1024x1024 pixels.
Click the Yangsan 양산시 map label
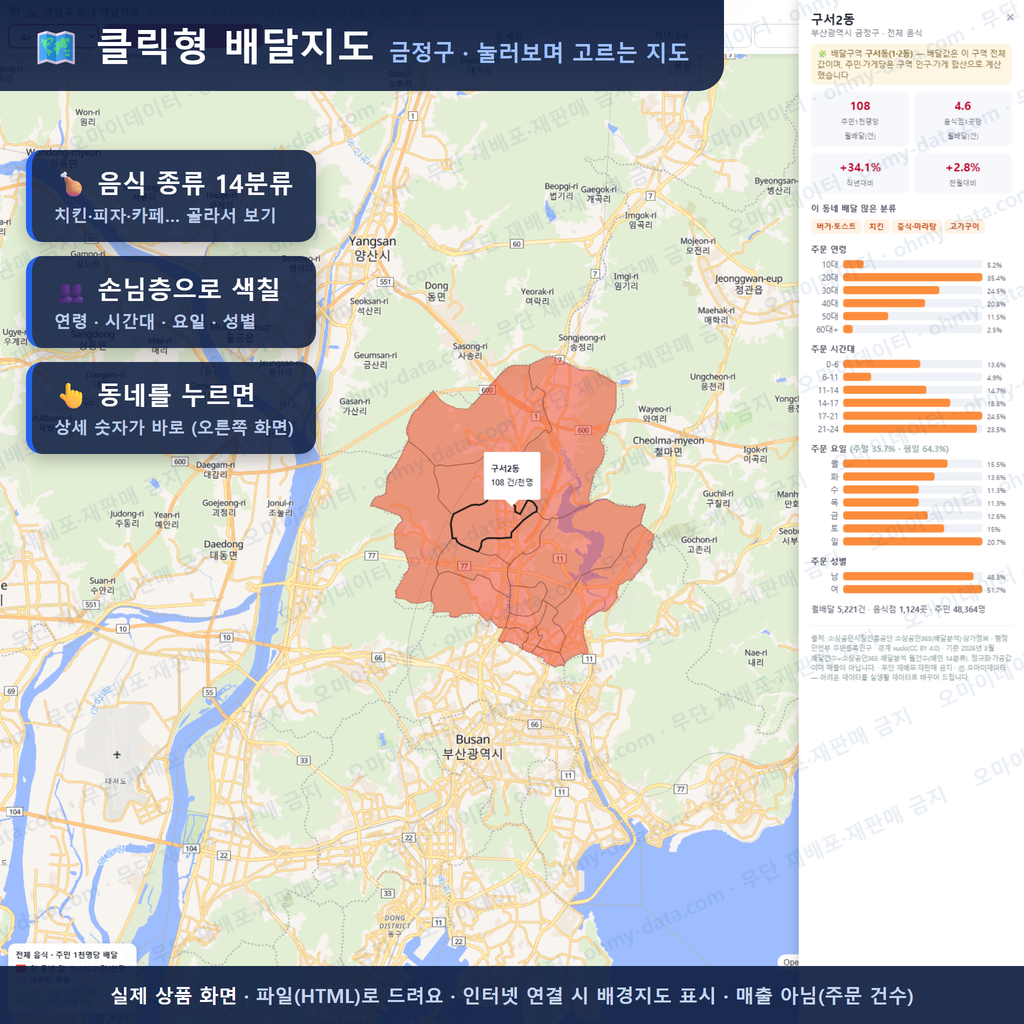[x=372, y=248]
